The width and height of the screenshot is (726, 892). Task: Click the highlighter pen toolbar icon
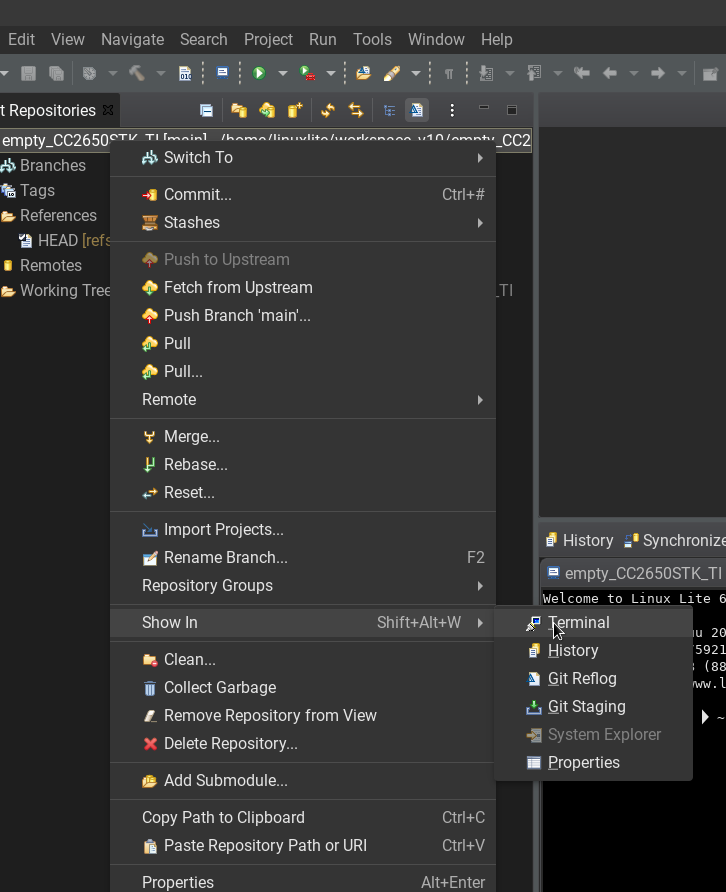(x=391, y=73)
